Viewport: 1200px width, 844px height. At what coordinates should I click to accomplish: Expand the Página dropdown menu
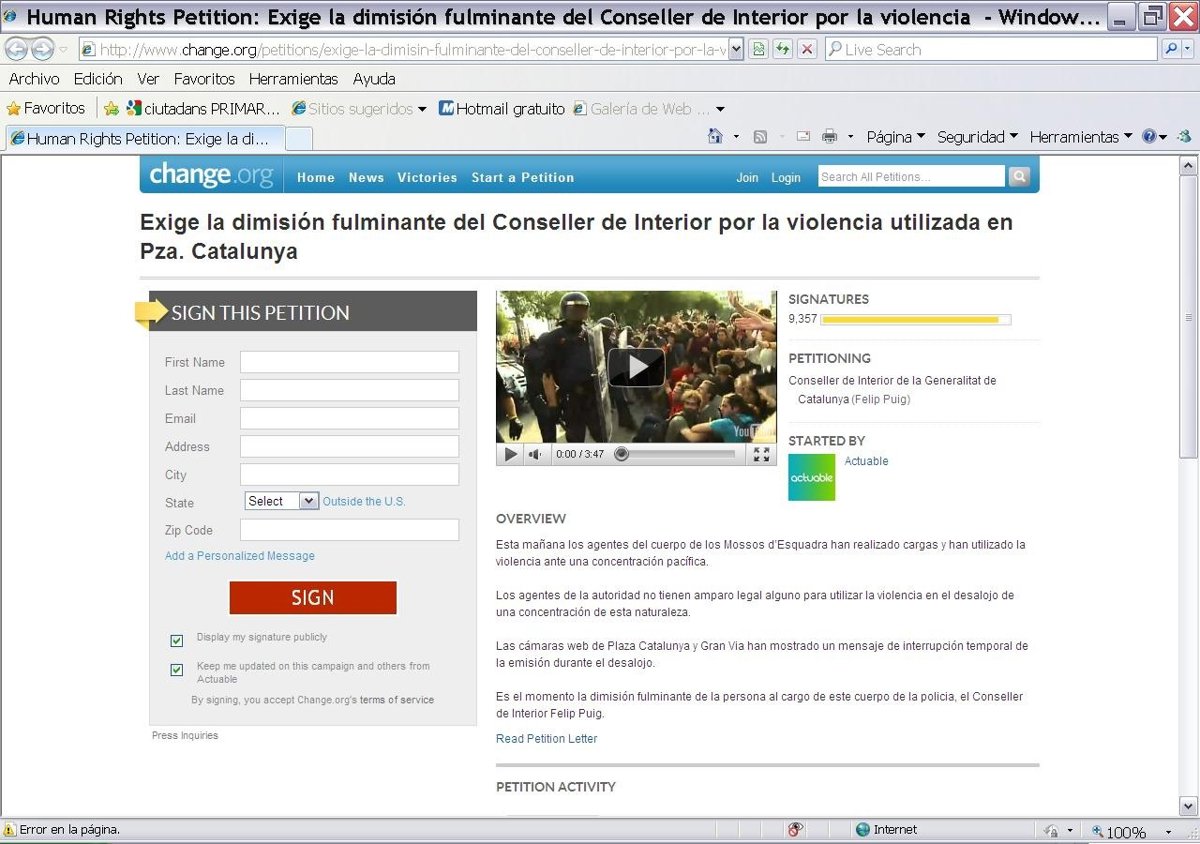895,137
